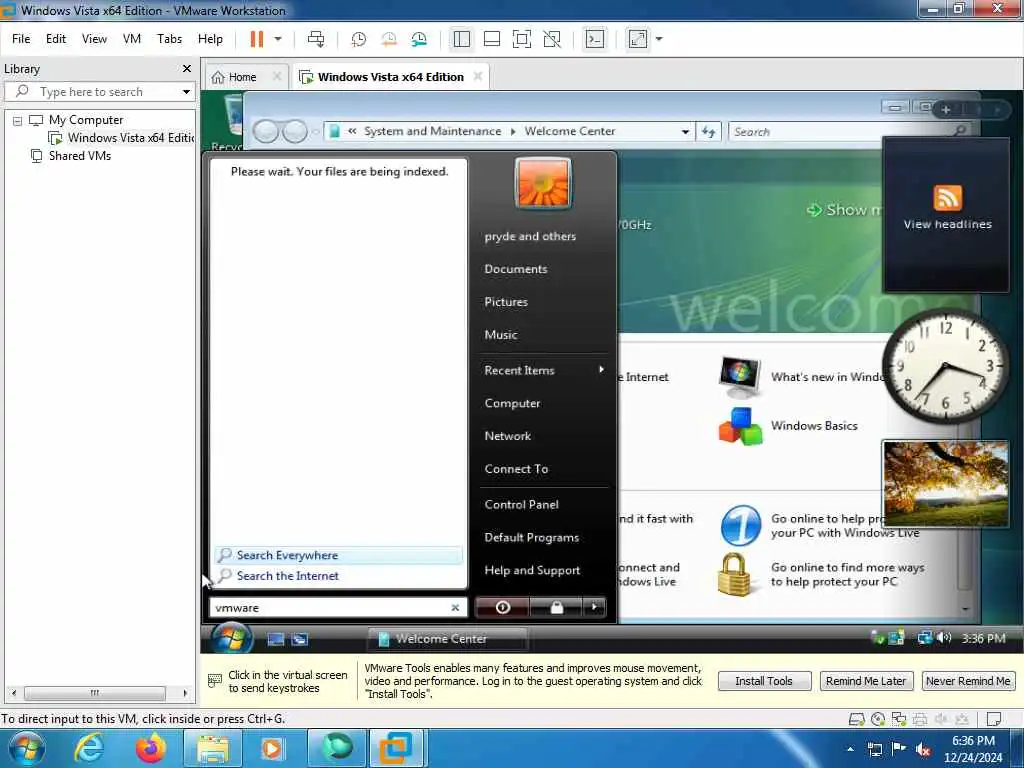Click the Welcome Center taskbar button

point(448,639)
